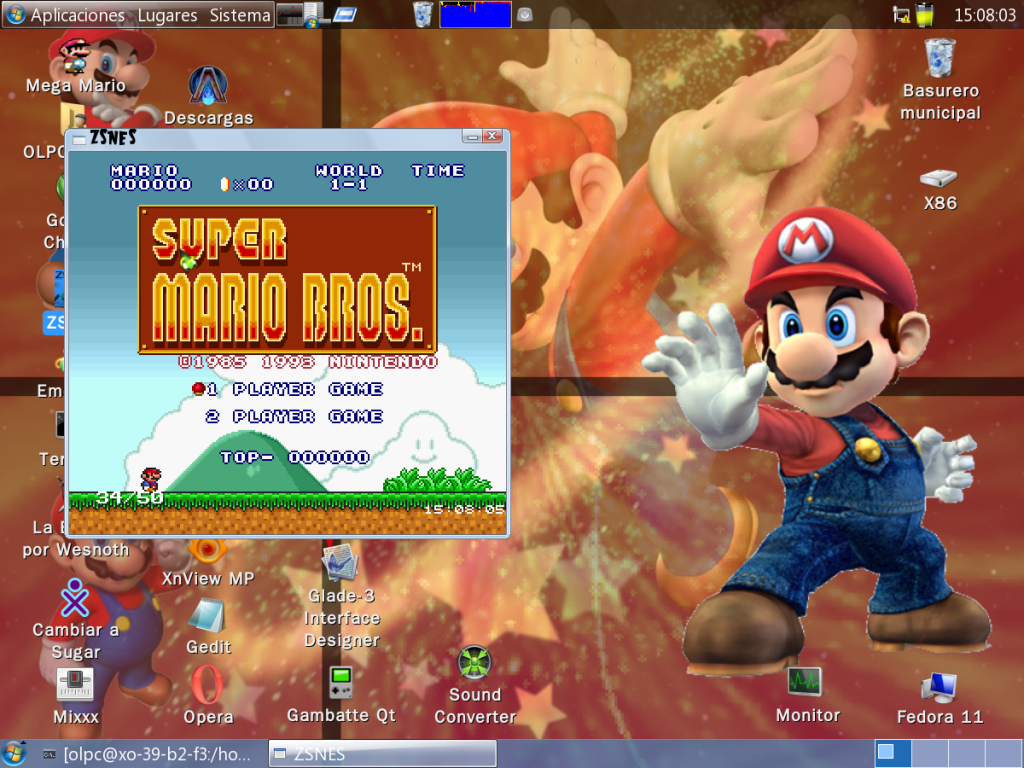Open the Descargas folder icon
Image resolution: width=1024 pixels, height=768 pixels.
(x=208, y=95)
